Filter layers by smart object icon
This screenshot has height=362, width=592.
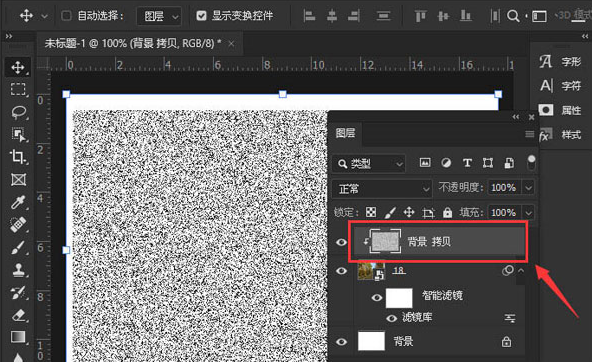(509, 163)
